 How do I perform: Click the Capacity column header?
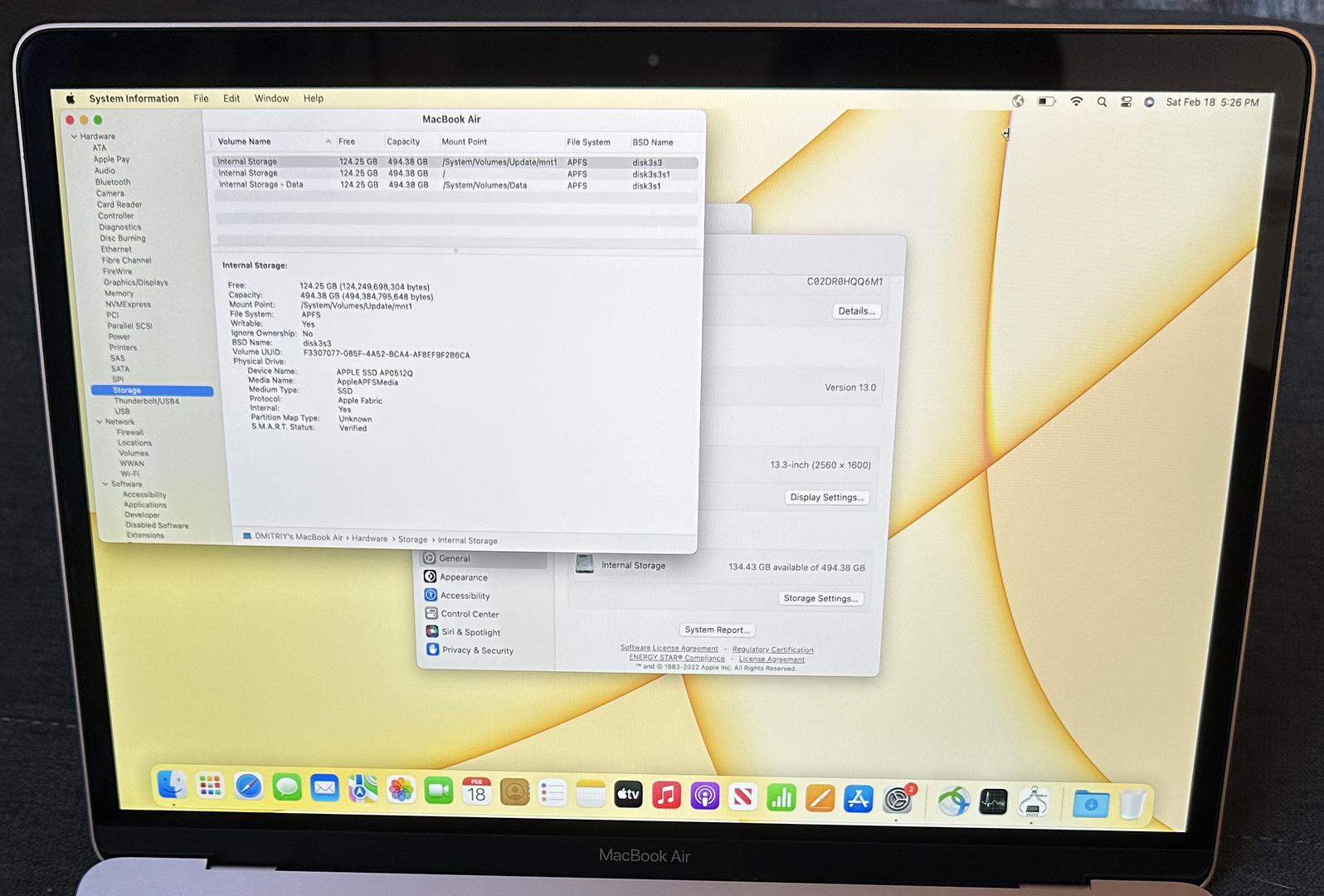403,141
